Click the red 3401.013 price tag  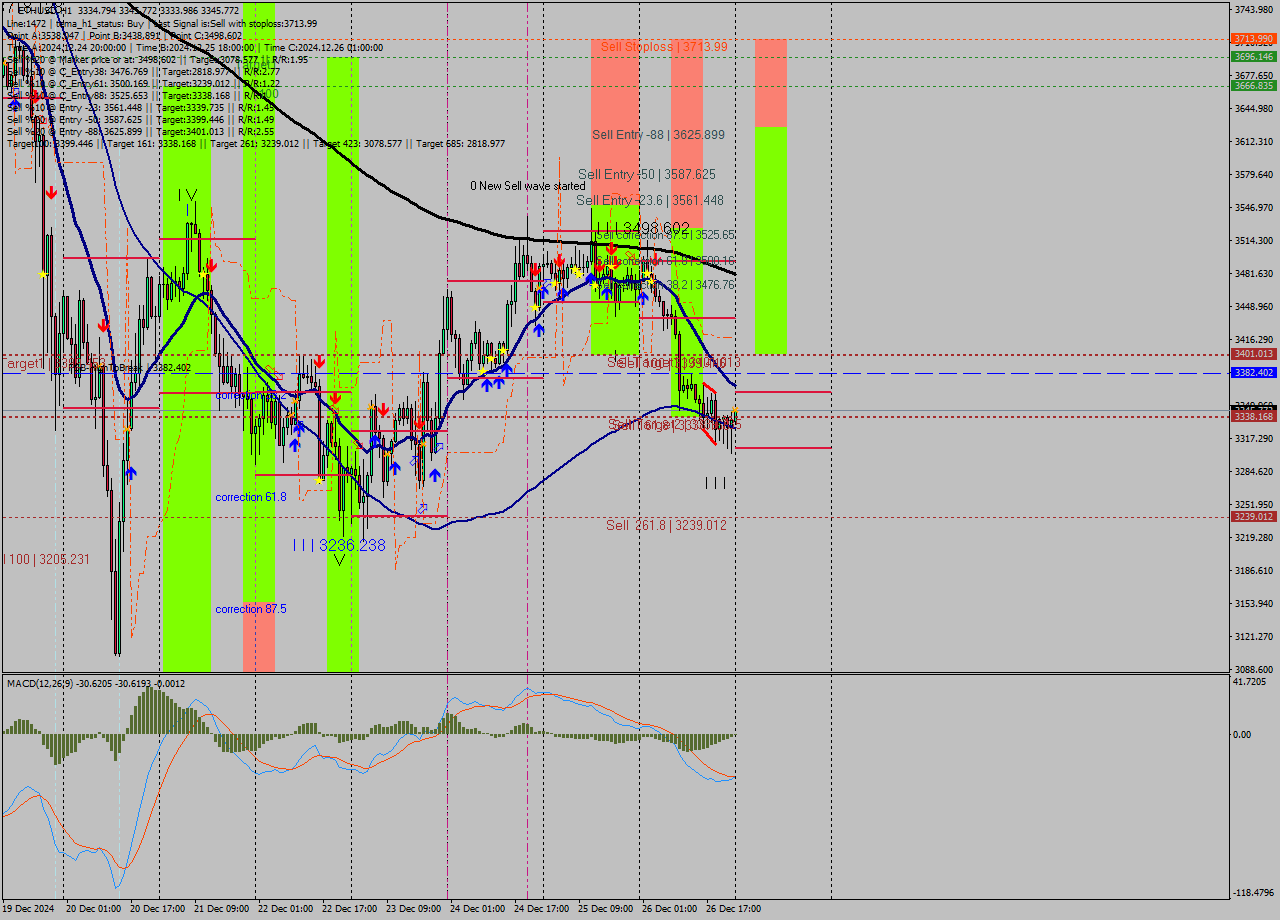[1254, 354]
